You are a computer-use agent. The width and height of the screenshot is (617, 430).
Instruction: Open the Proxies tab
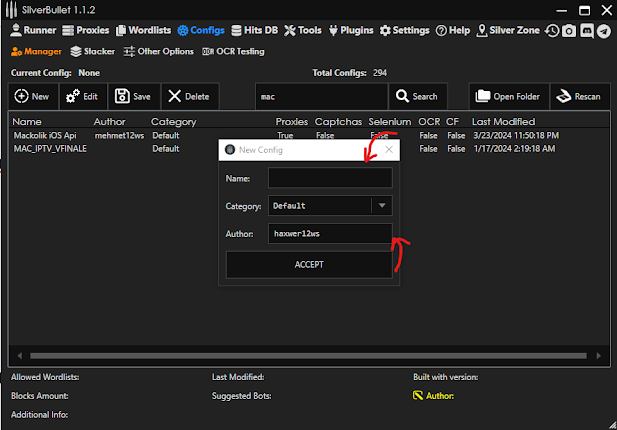tap(86, 30)
